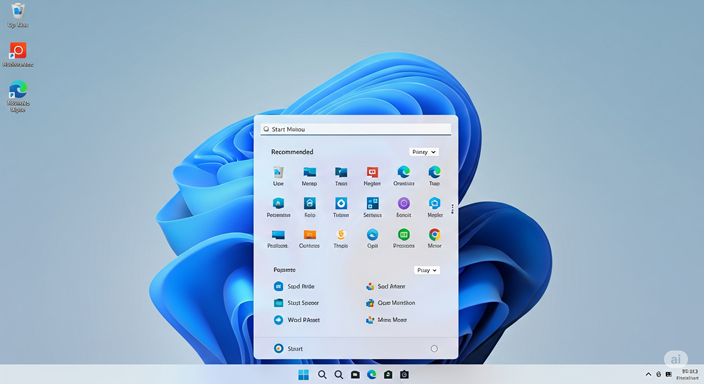Expand the system tray hidden icons chevron
704x384 pixels.
click(x=648, y=374)
